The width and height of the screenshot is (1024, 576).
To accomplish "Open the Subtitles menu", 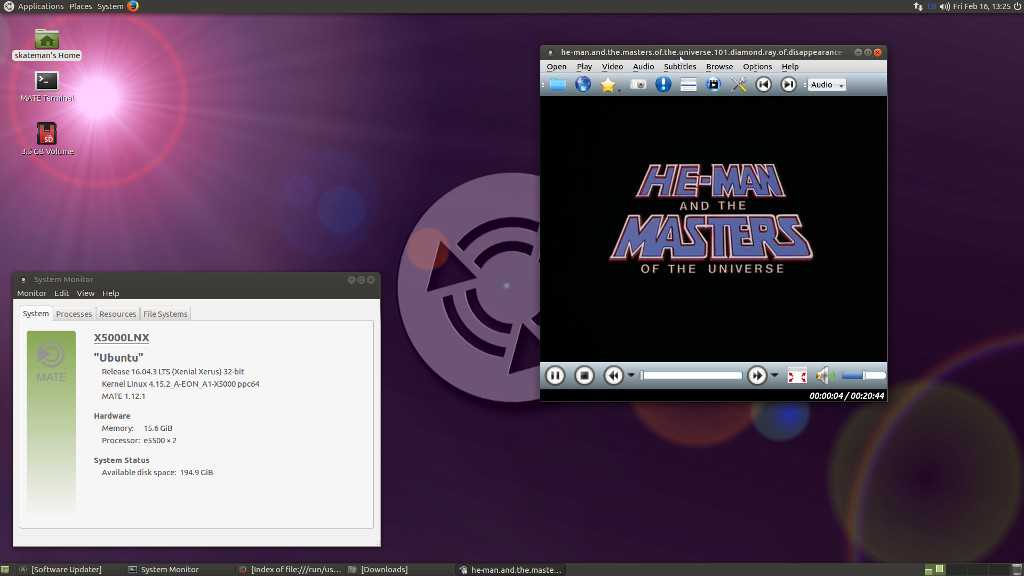I will (680, 67).
